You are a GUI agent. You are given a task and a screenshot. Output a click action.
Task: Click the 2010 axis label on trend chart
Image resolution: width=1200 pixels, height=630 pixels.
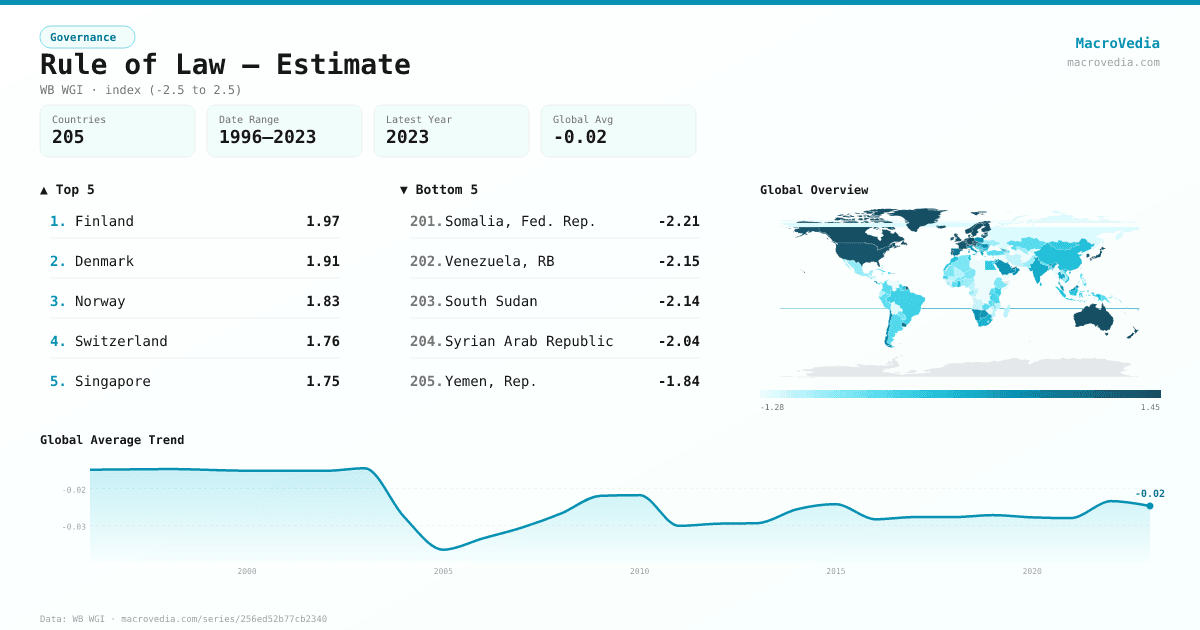[x=640, y=570]
